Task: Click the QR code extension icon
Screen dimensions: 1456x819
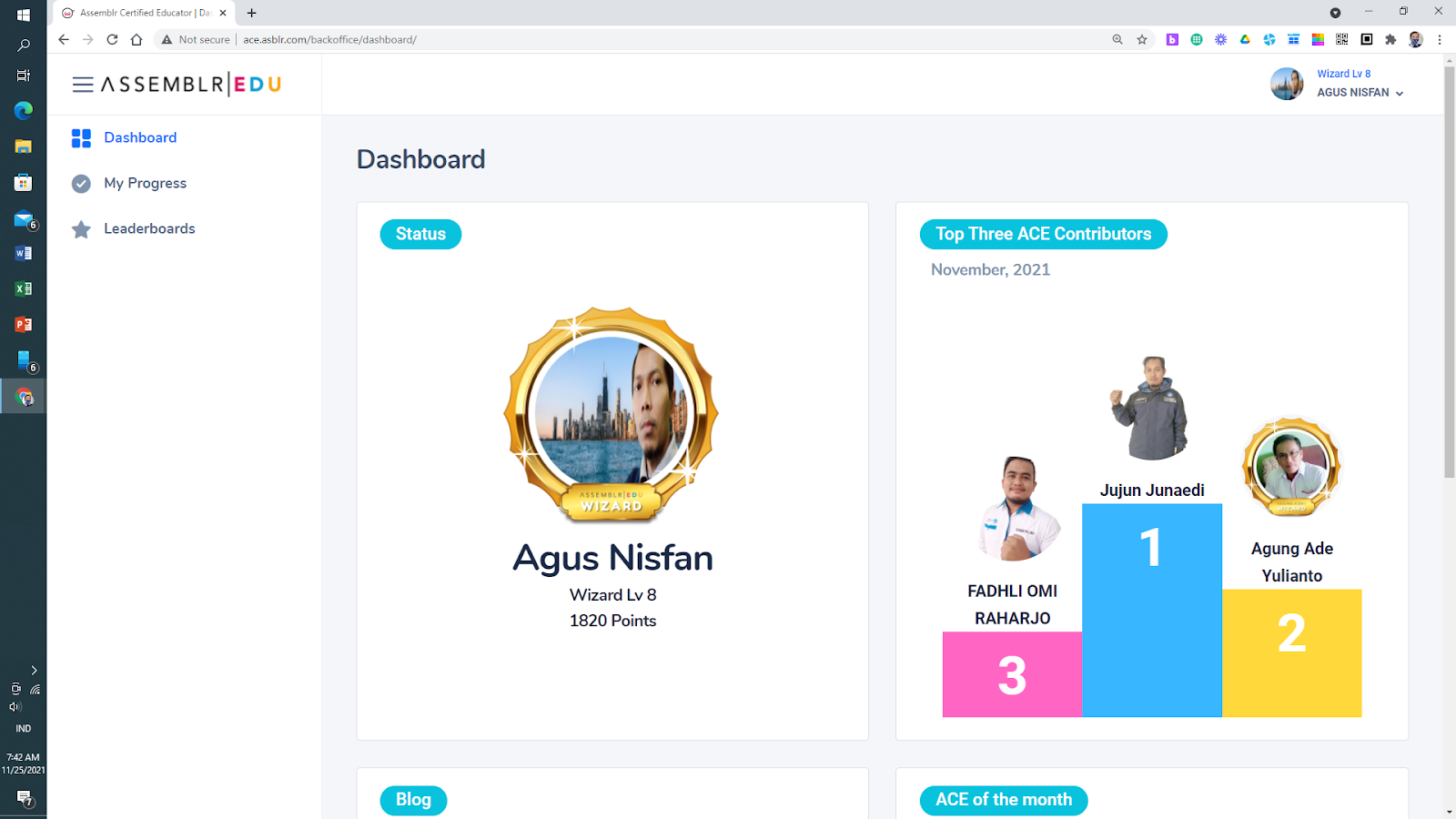Action: 1341,39
